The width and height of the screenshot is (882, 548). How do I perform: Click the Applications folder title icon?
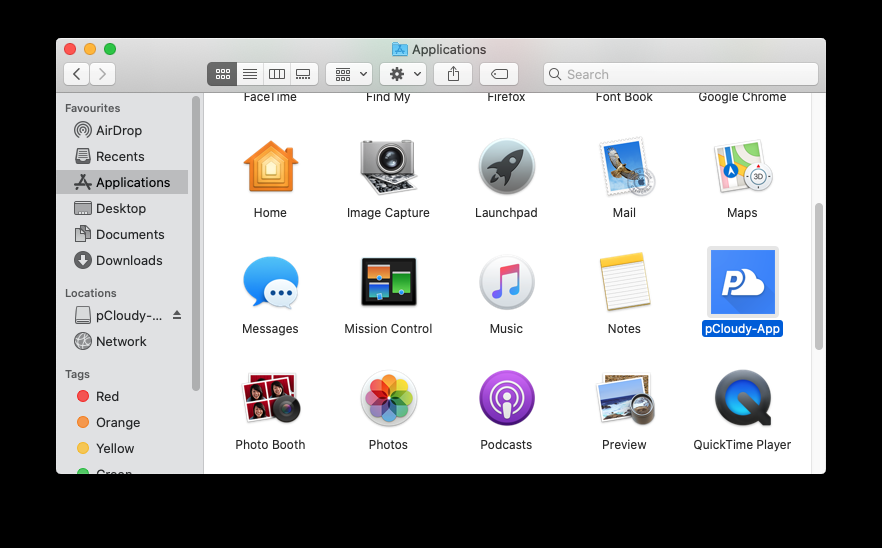click(399, 49)
